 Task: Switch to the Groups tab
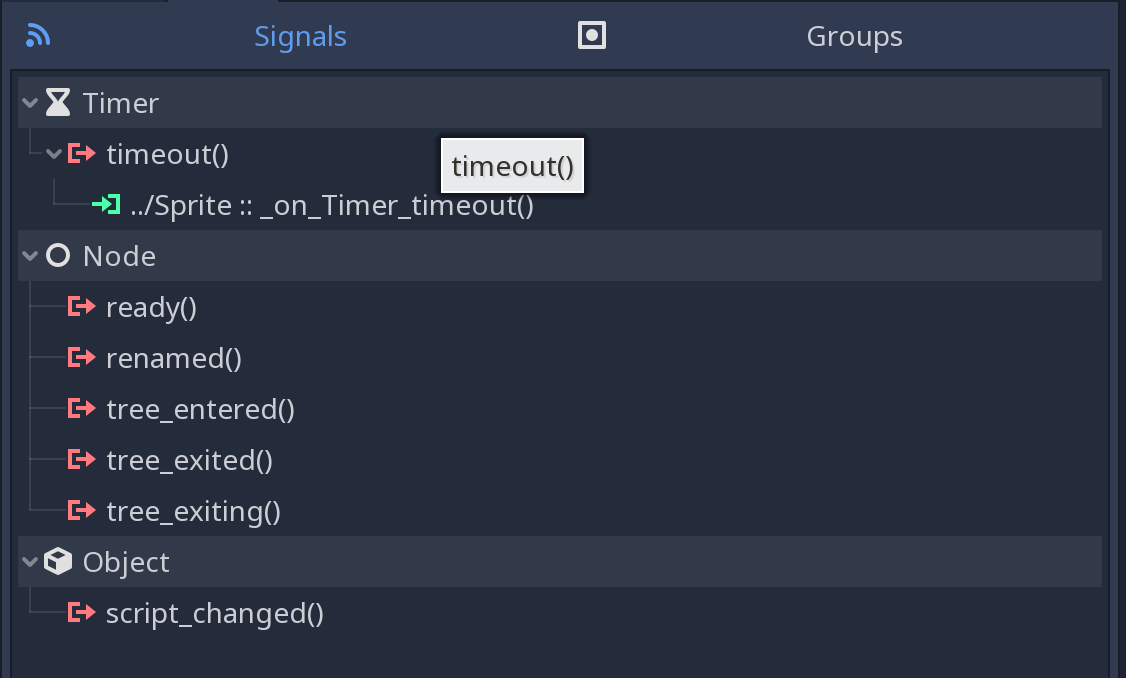point(854,37)
